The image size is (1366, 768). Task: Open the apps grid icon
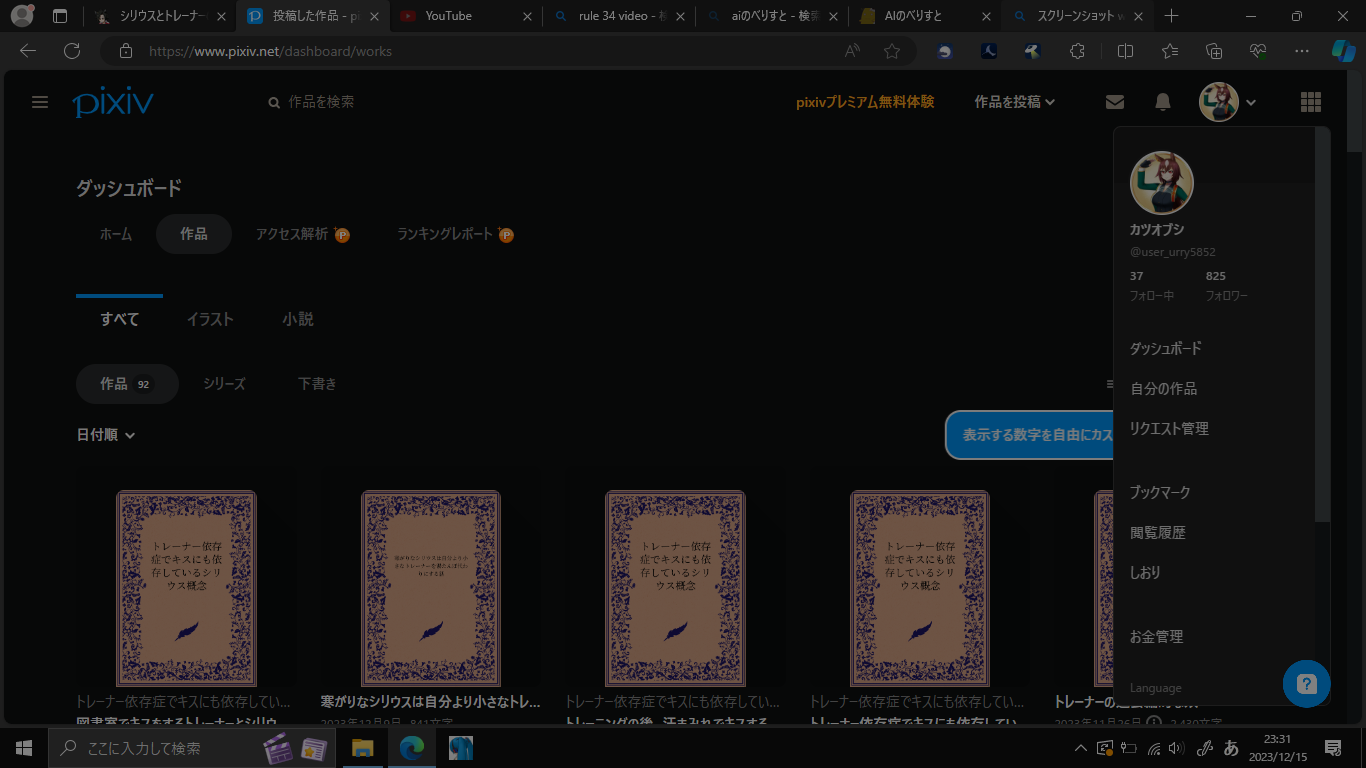click(x=1310, y=102)
